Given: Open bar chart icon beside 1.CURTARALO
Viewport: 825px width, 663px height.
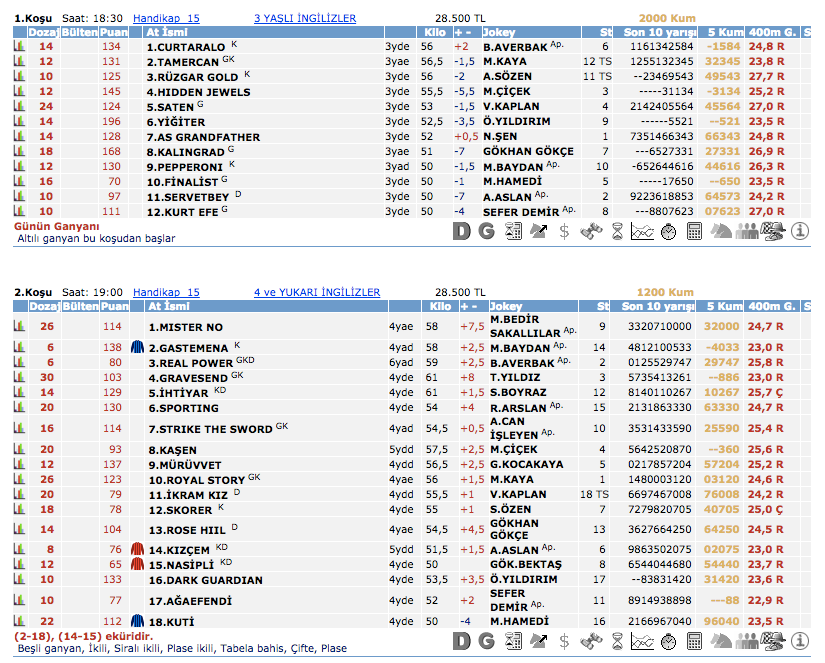Looking at the screenshot, I should click(x=18, y=47).
